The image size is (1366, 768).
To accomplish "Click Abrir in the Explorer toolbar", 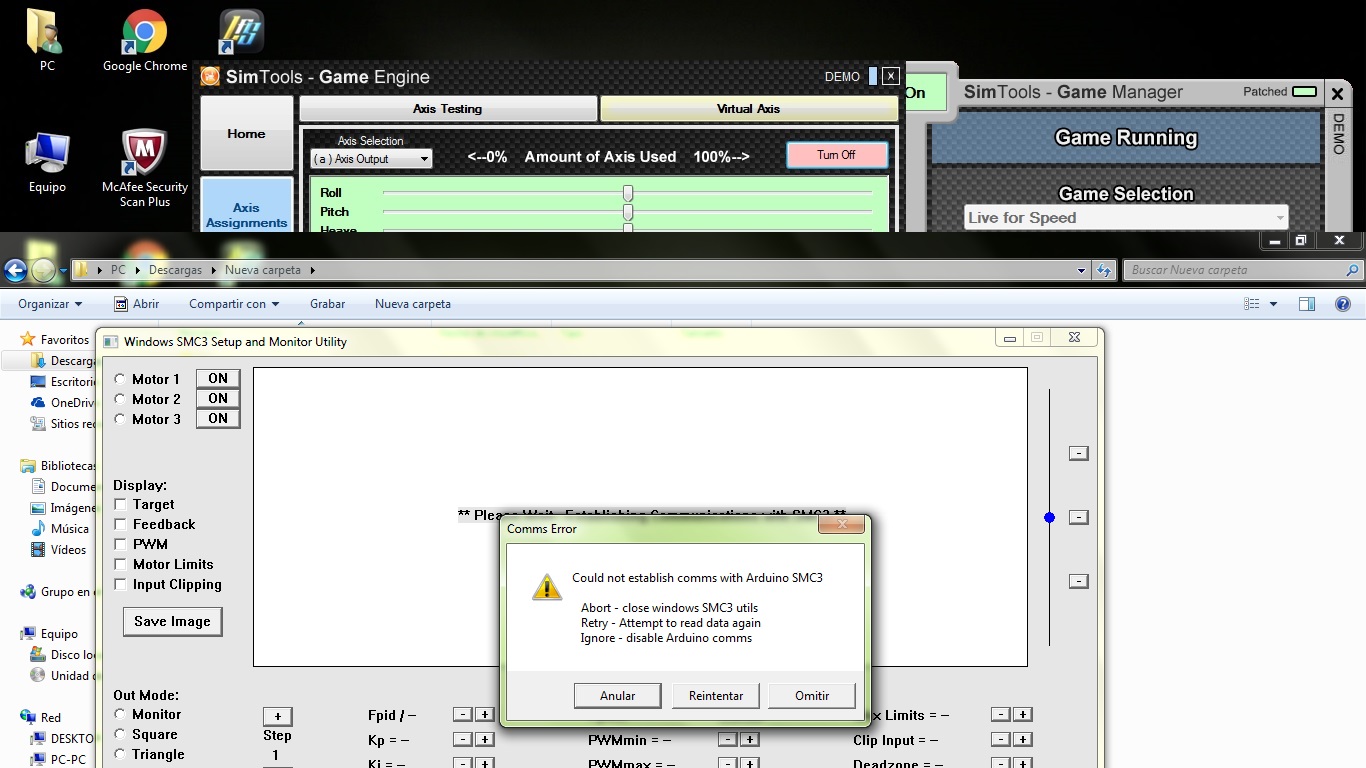I will tap(136, 304).
